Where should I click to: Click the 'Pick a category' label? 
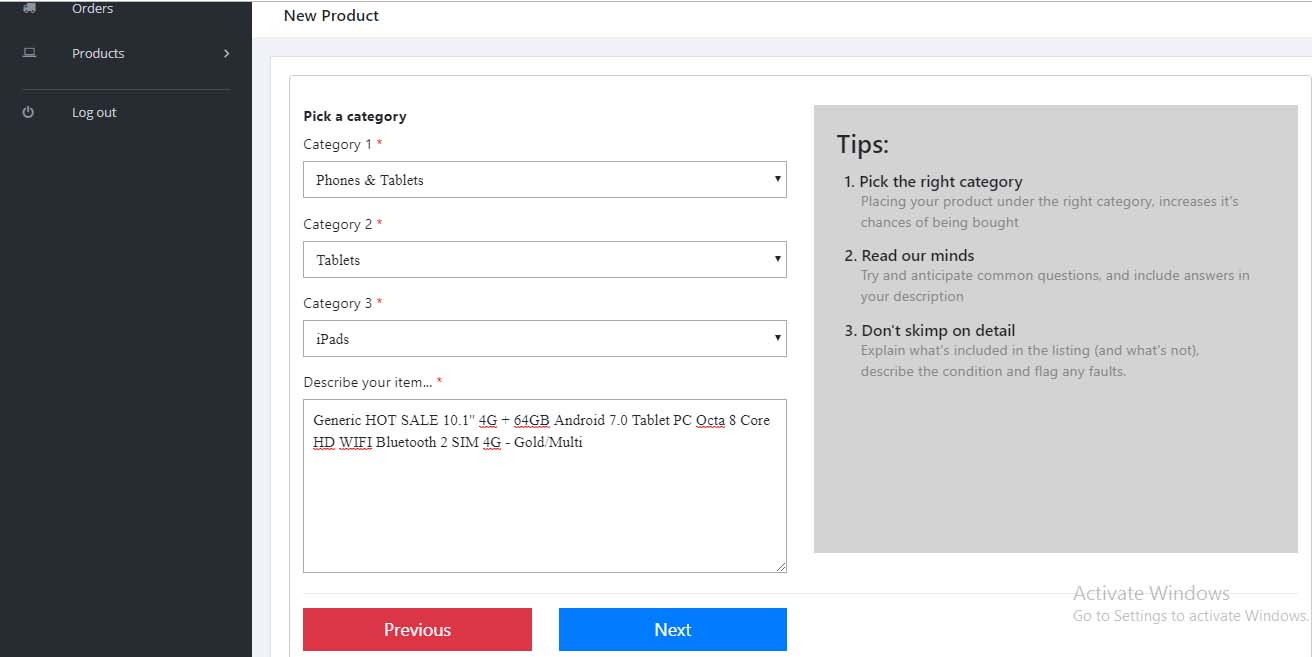[x=355, y=116]
